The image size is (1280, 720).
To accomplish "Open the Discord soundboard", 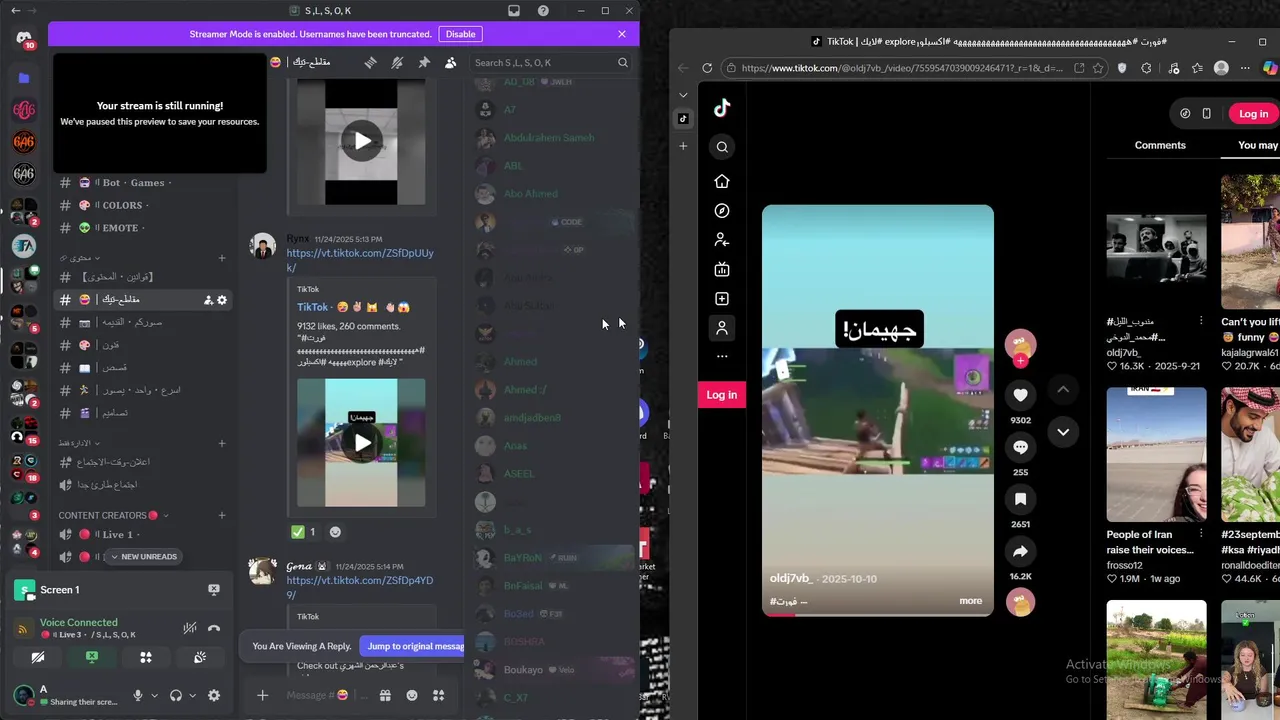I will tap(200, 657).
